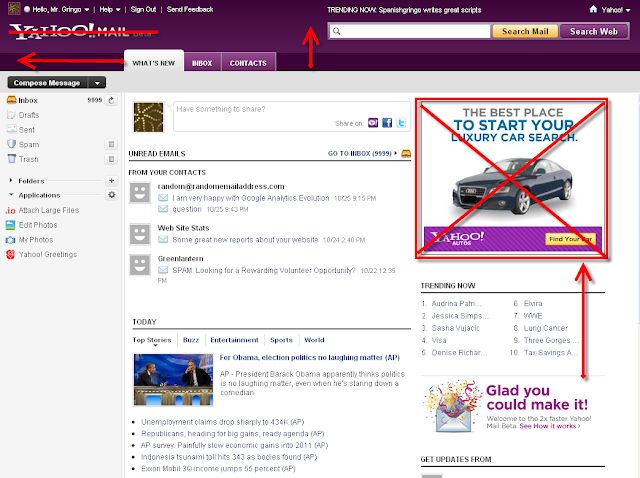Open Obama election politics headline

[x=309, y=358]
